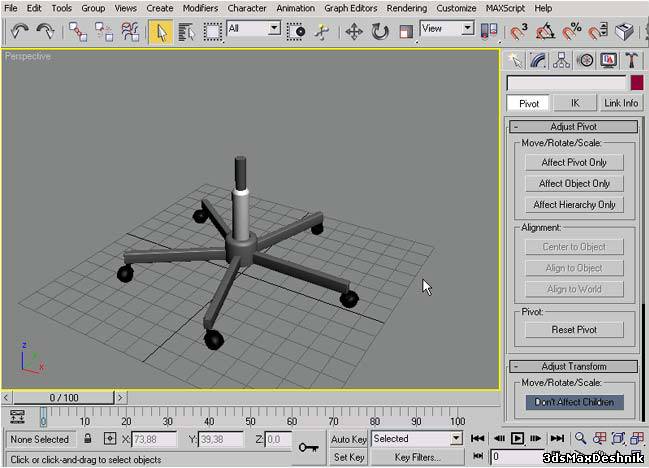Select the Select and Manipulate tool
649x468 pixels.
[321, 32]
